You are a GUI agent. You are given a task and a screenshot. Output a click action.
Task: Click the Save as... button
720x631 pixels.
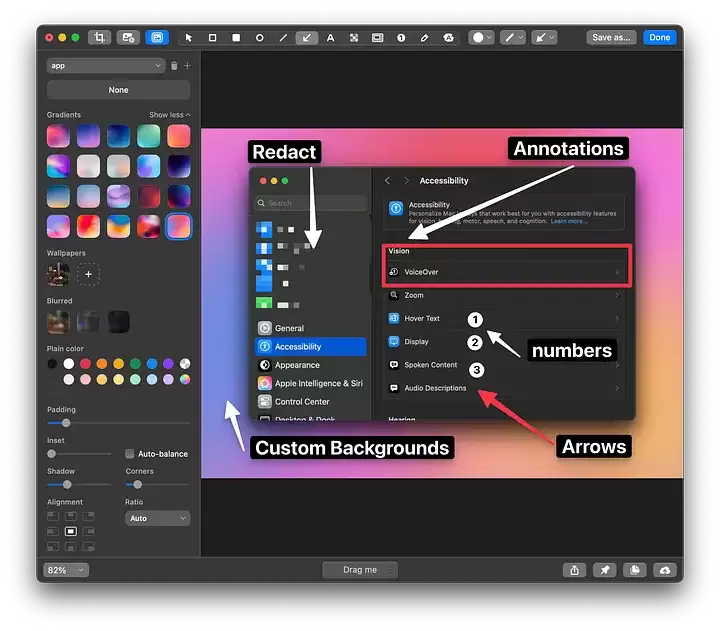[x=611, y=37]
